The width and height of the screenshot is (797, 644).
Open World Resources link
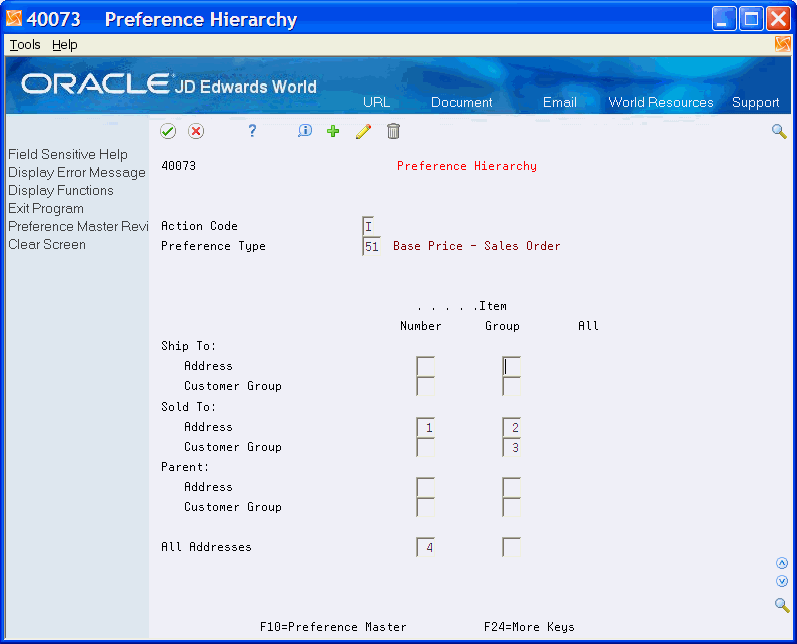(x=661, y=102)
